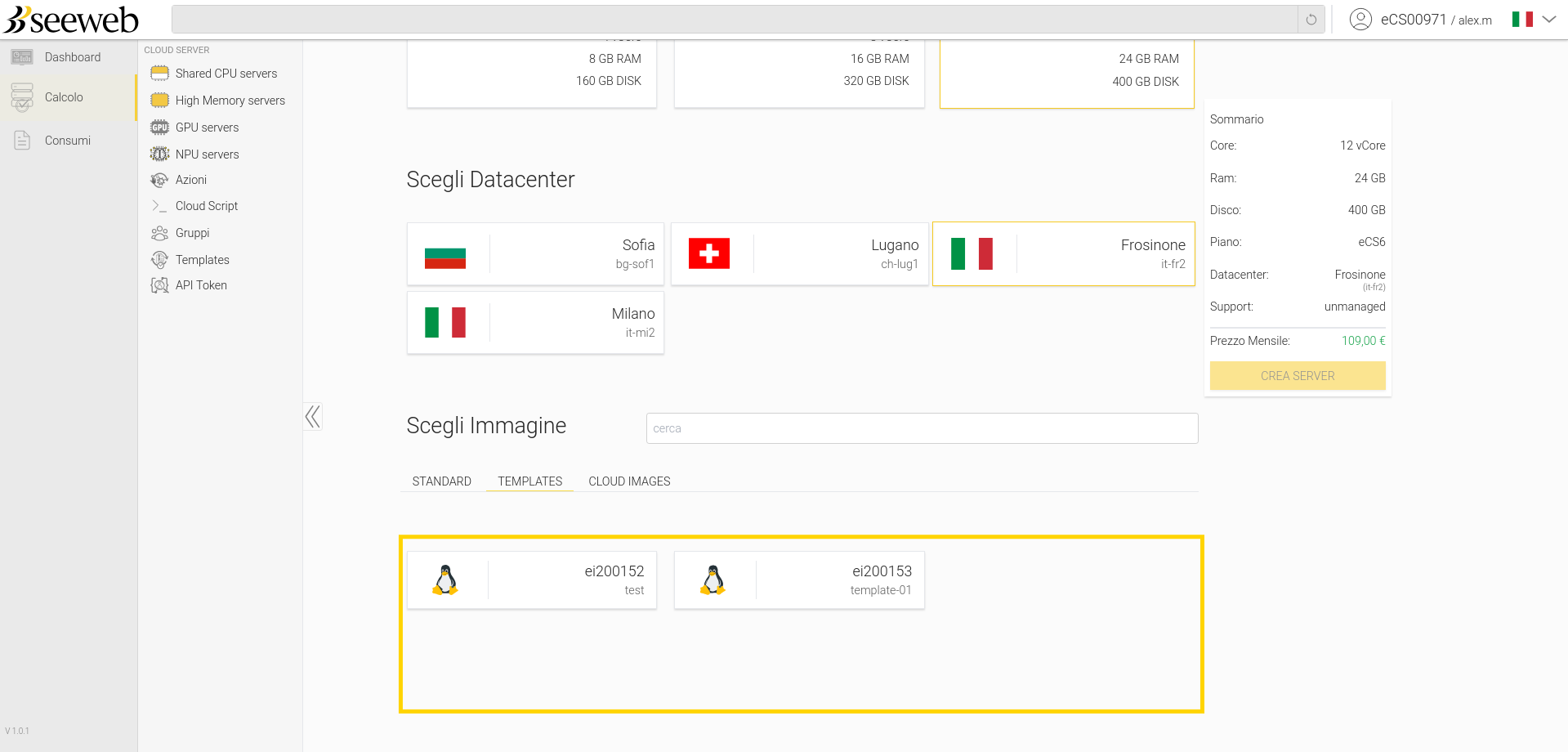Go to the Calcolo section

click(x=64, y=97)
